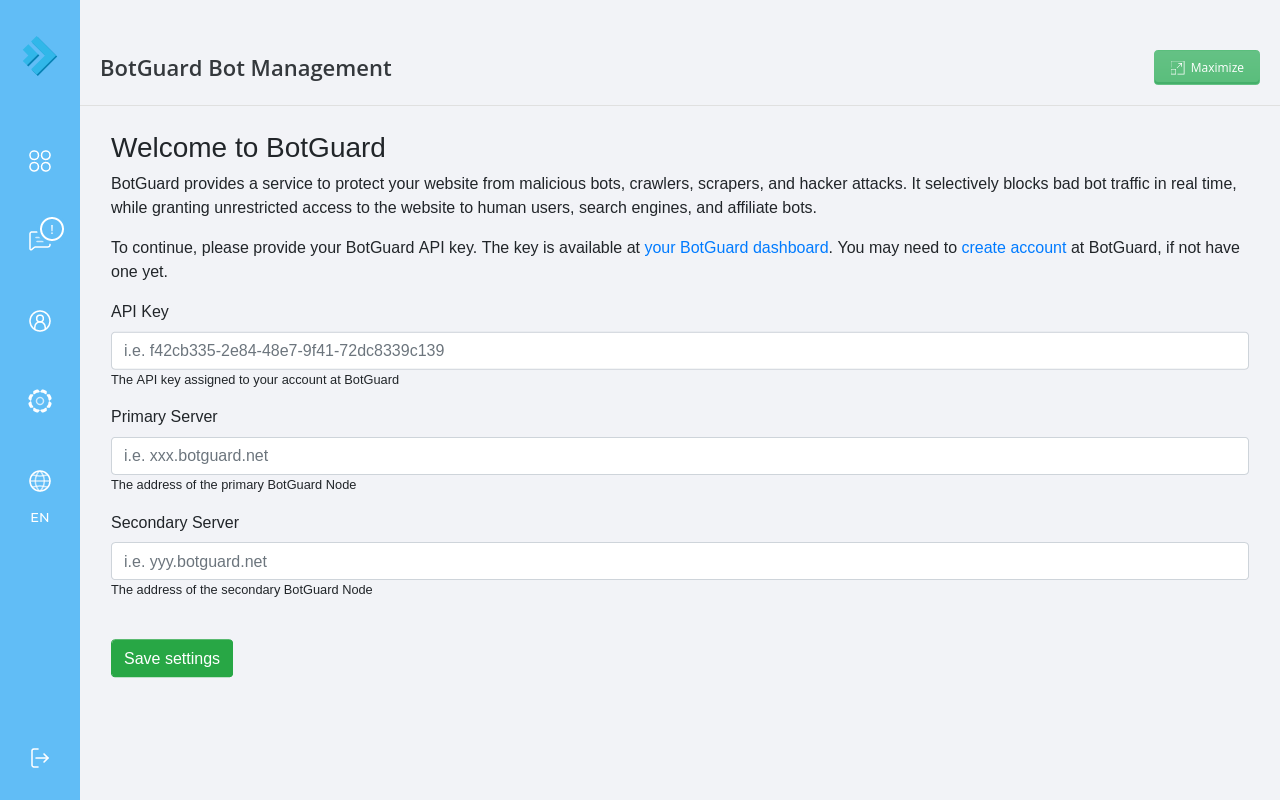Click the 'Secondary Server' field label
This screenshot has width=1280, height=800.
coord(175,523)
